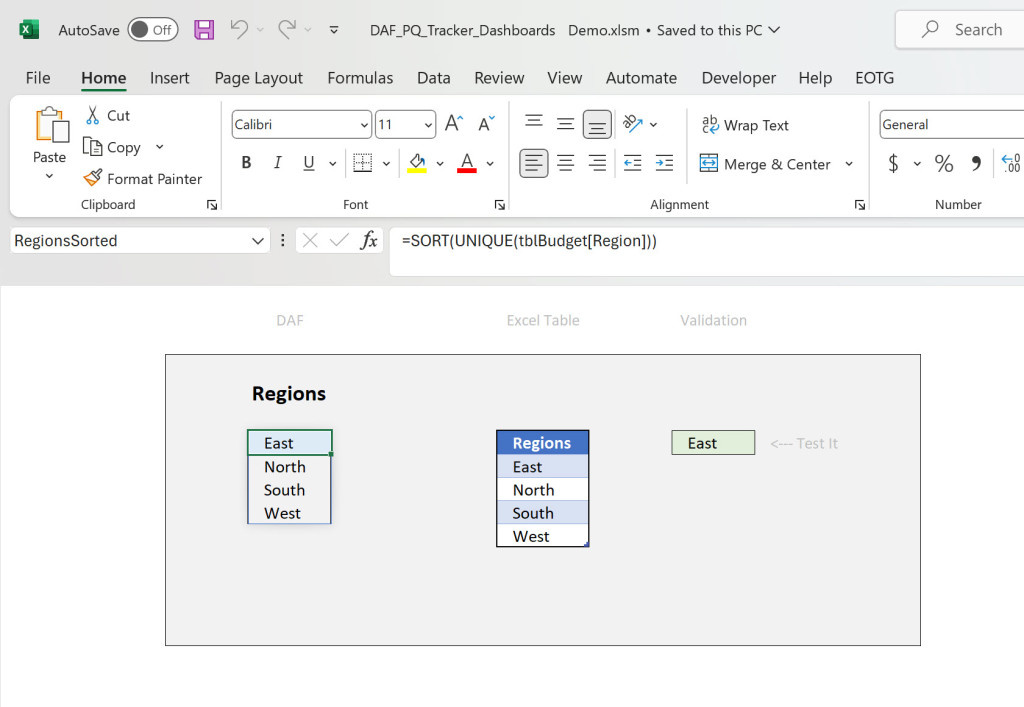The width and height of the screenshot is (1024, 707).
Task: Open the Calibri font name dropdown
Action: point(364,125)
